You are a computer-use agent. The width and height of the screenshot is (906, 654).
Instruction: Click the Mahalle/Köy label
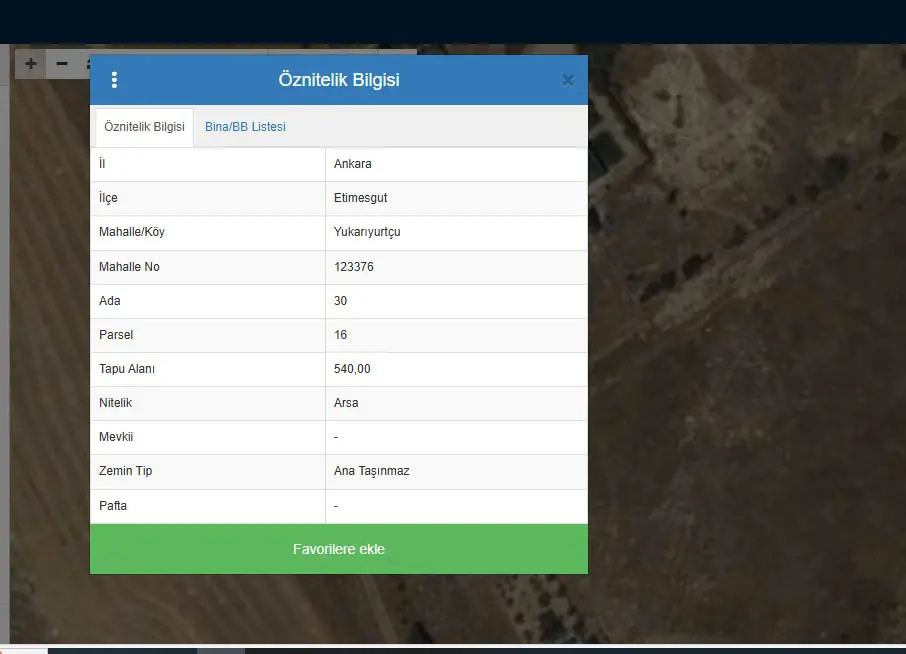coord(132,232)
